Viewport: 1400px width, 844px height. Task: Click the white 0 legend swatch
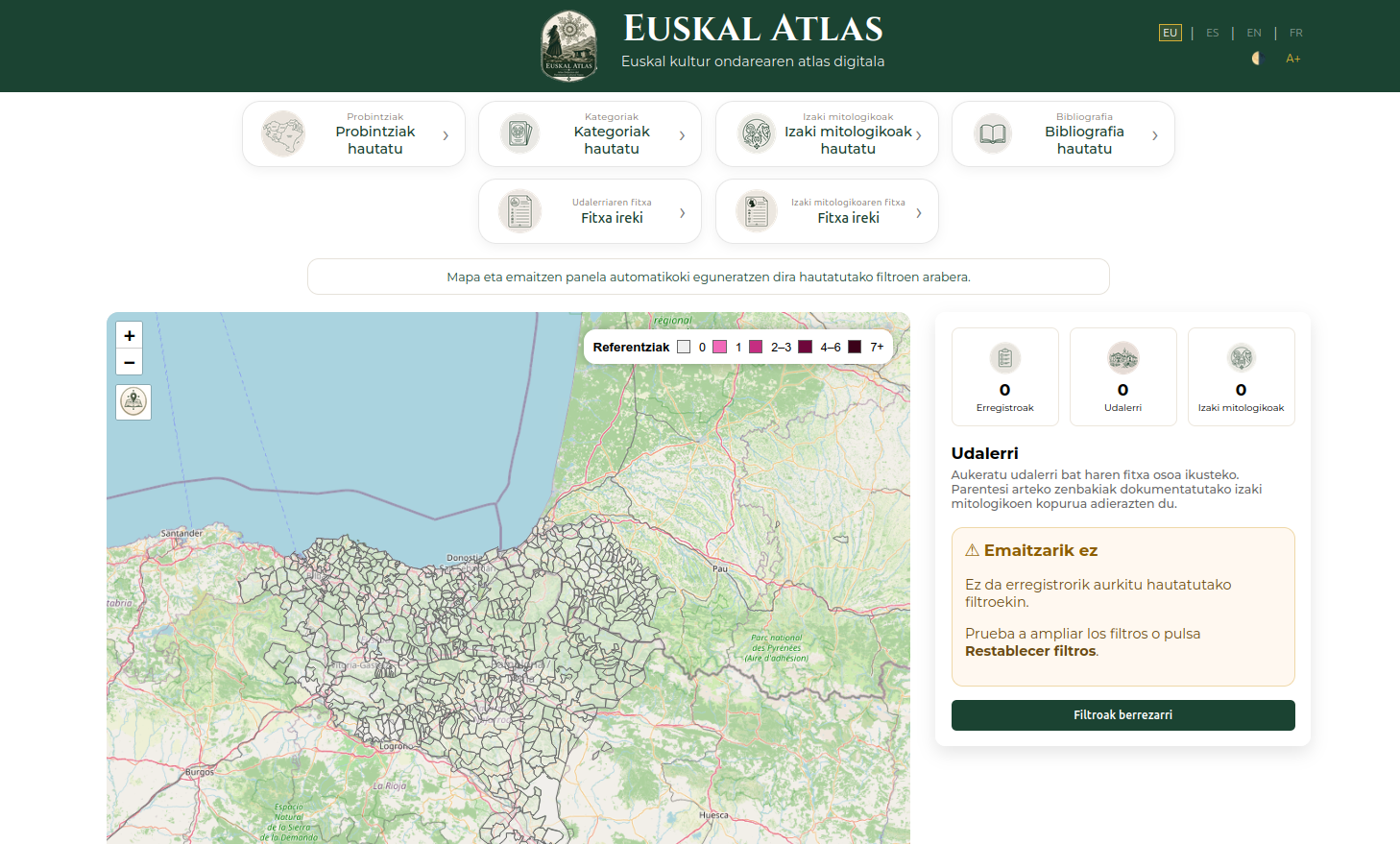(x=684, y=347)
